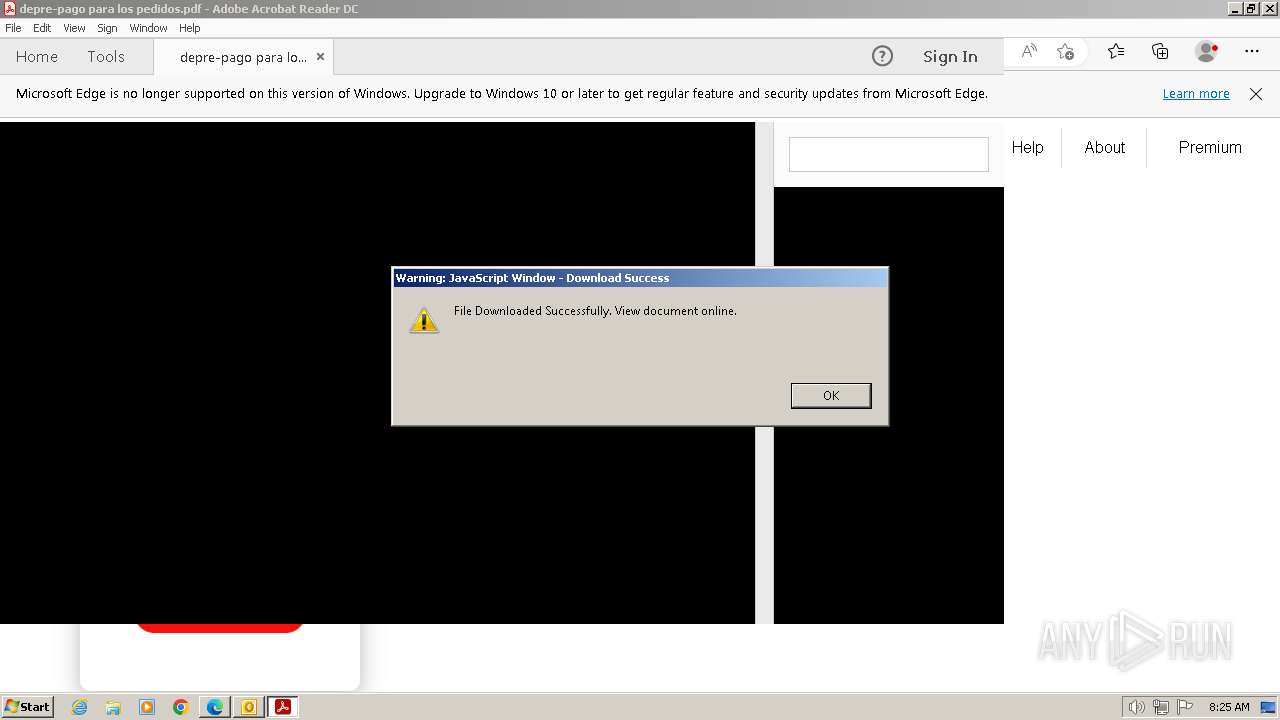1280x720 pixels.
Task: Open the Edge profile avatar
Action: tap(1206, 51)
